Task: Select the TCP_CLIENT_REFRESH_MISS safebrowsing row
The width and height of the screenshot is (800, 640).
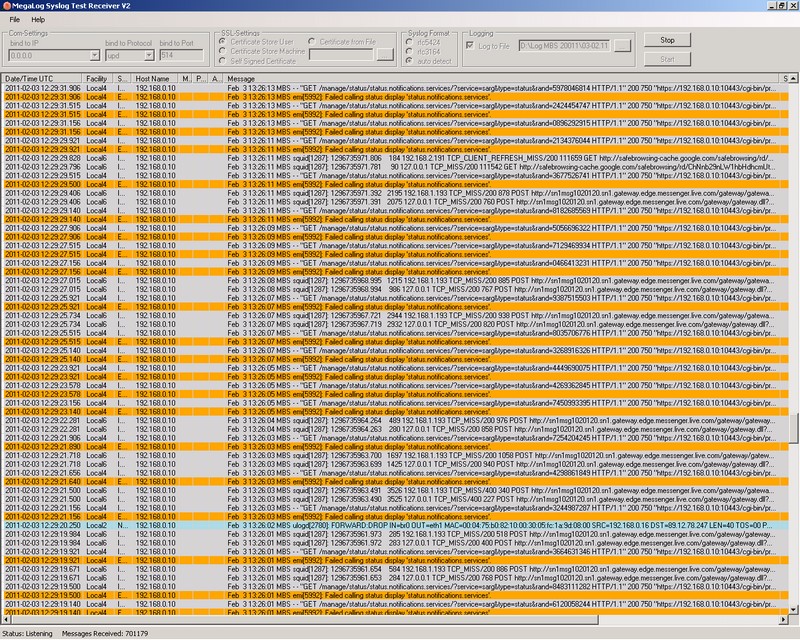Action: [395, 158]
